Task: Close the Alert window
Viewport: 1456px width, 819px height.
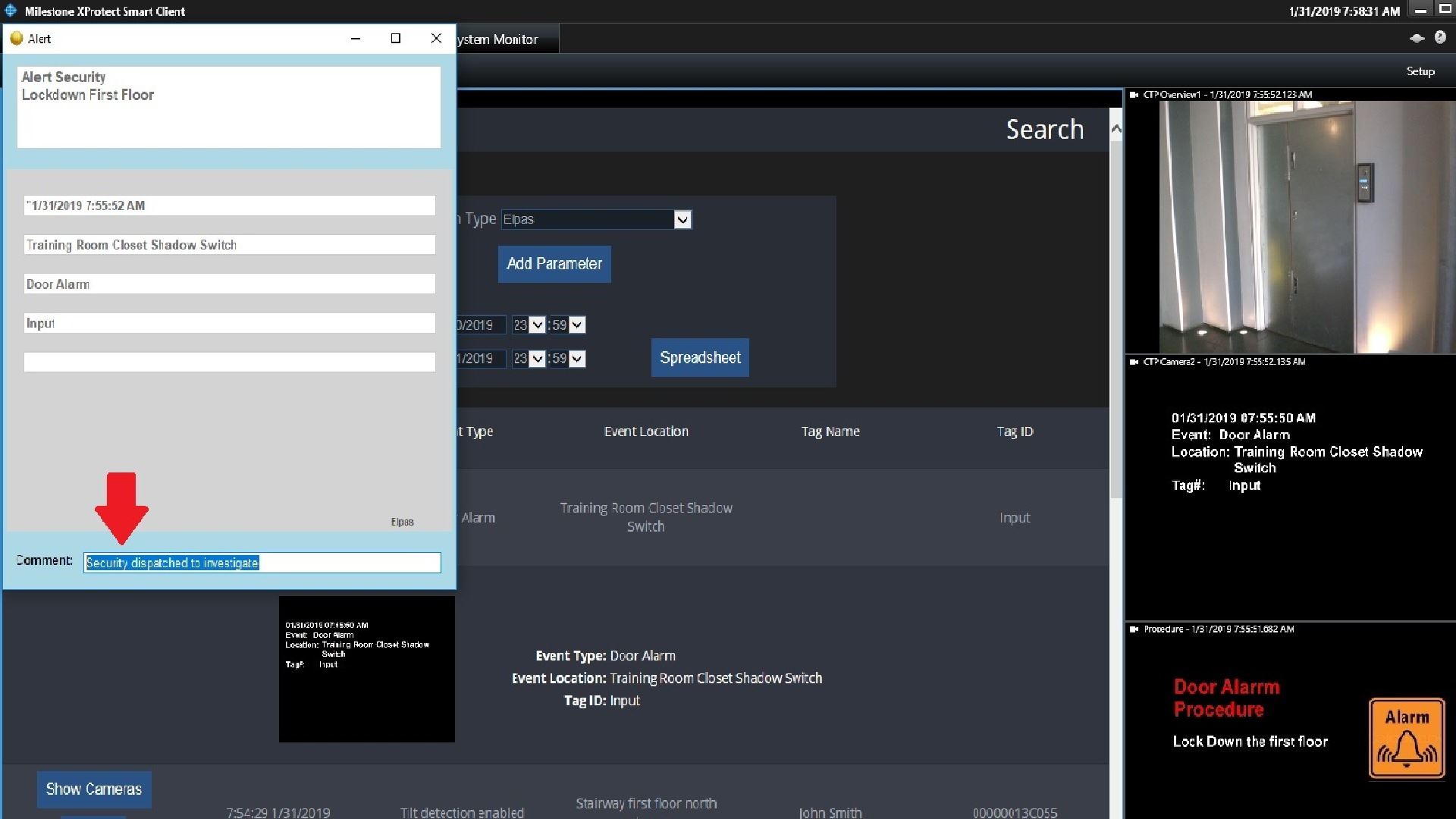Action: (436, 39)
